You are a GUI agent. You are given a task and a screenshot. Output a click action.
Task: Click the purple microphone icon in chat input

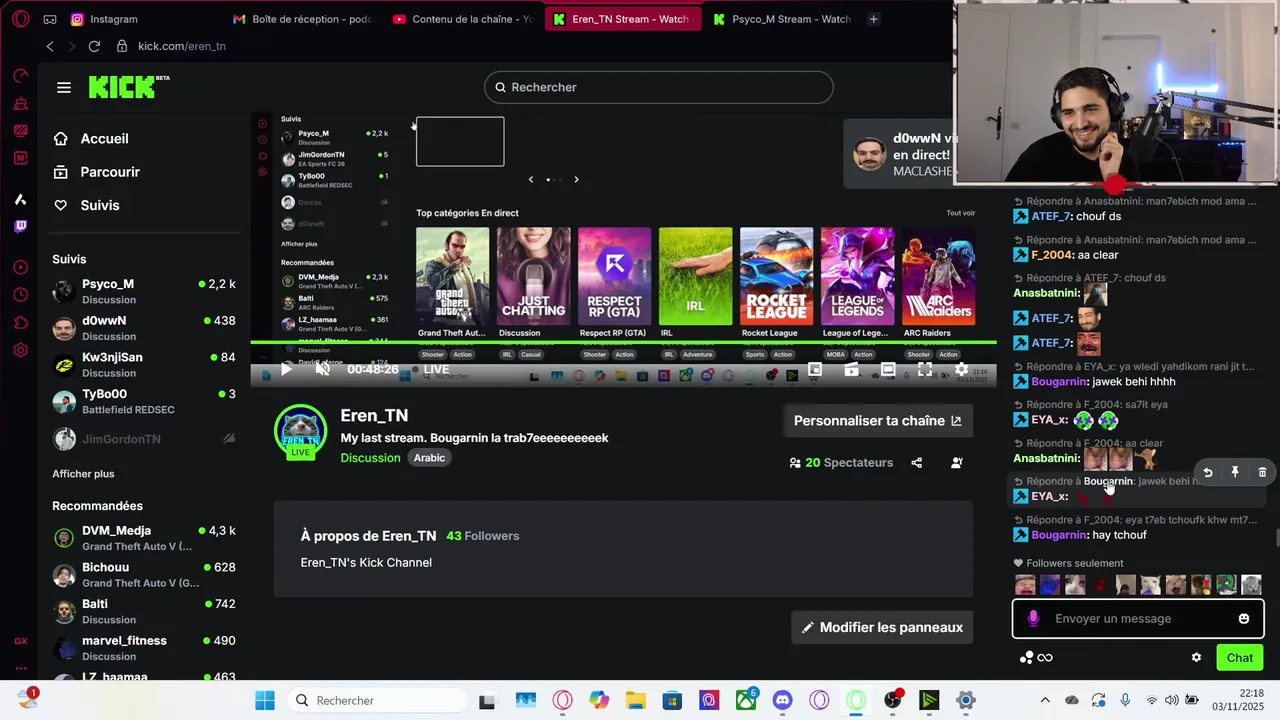[1033, 619]
